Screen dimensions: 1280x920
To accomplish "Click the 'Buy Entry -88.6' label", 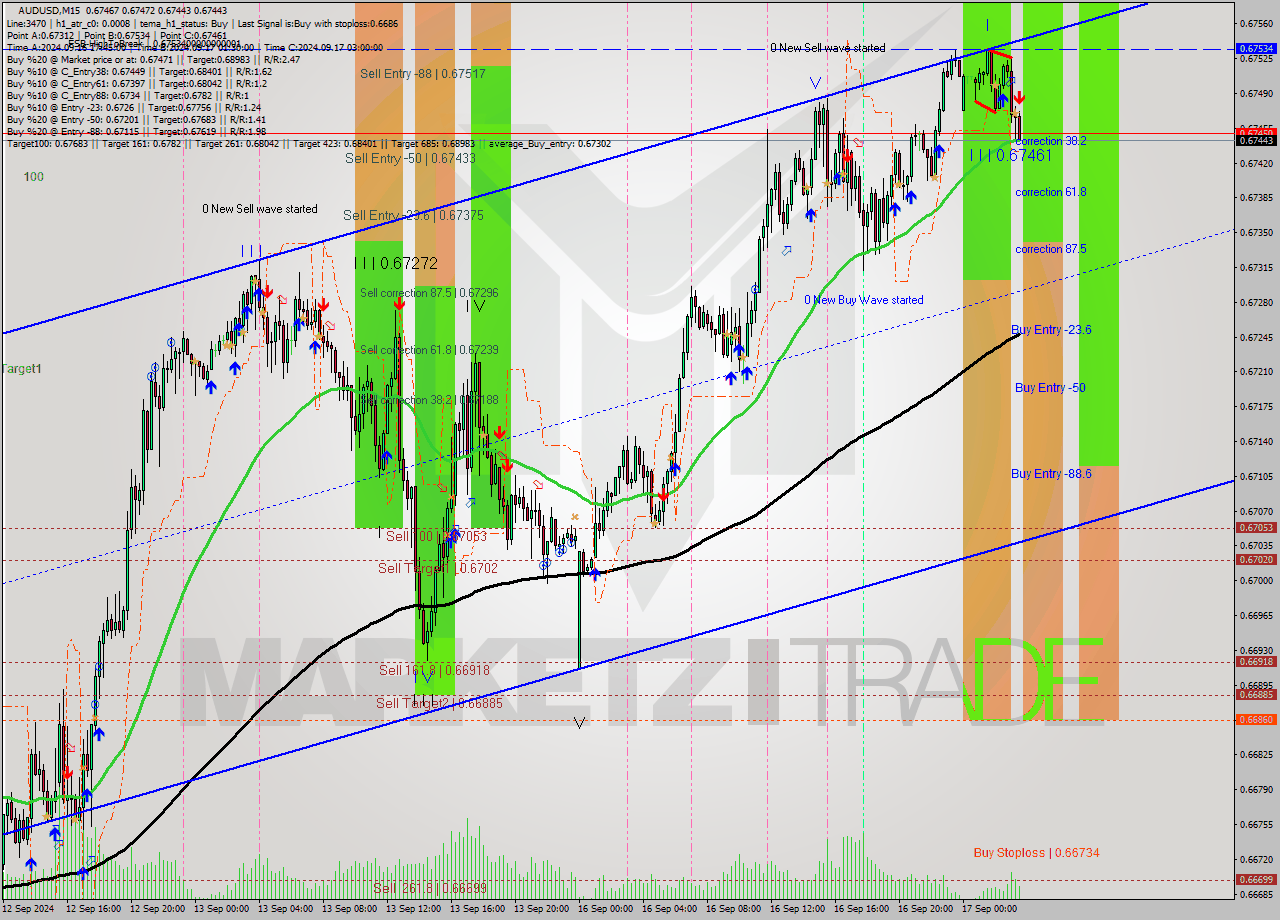I will (1051, 474).
